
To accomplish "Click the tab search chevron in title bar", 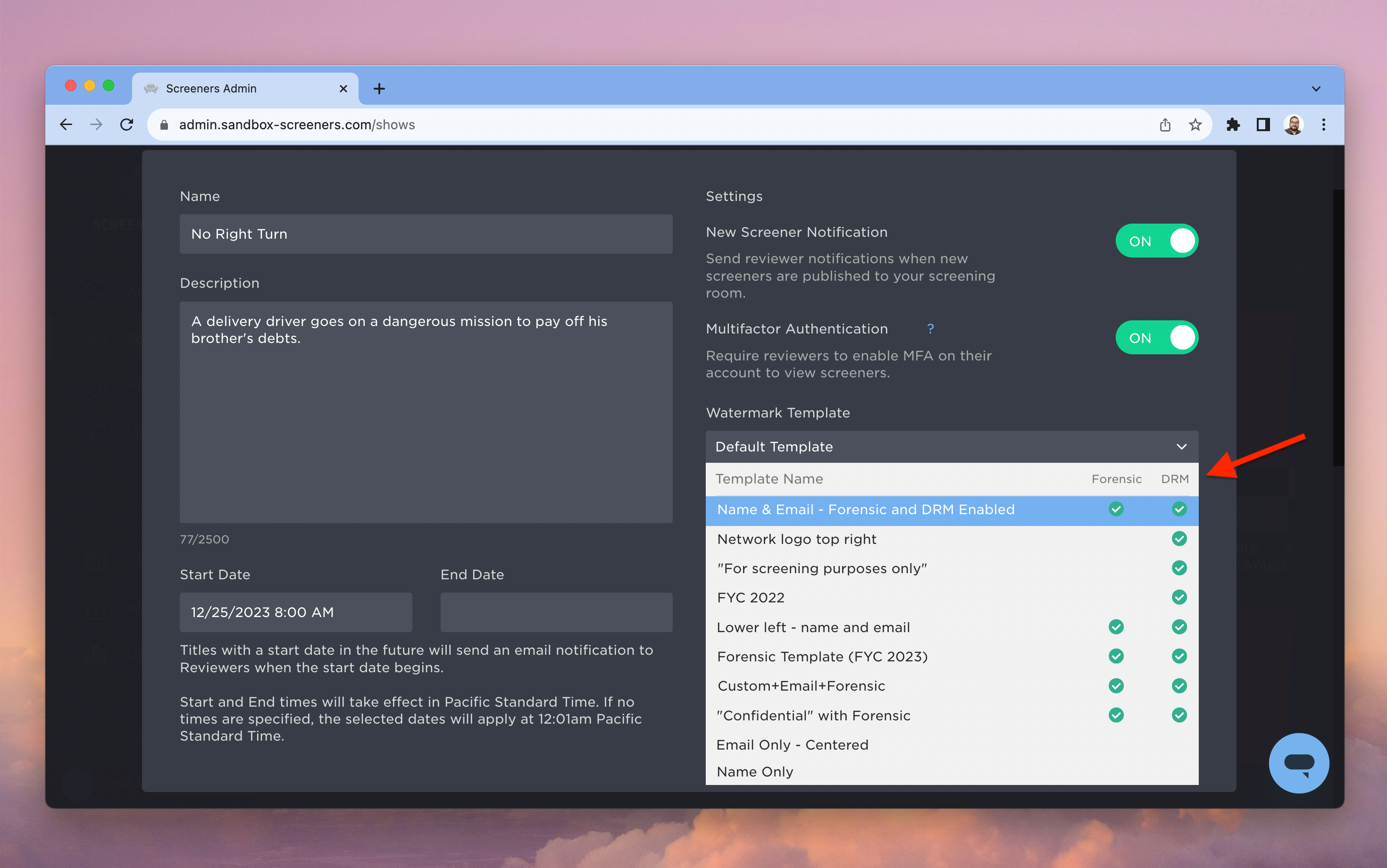I will 1316,89.
